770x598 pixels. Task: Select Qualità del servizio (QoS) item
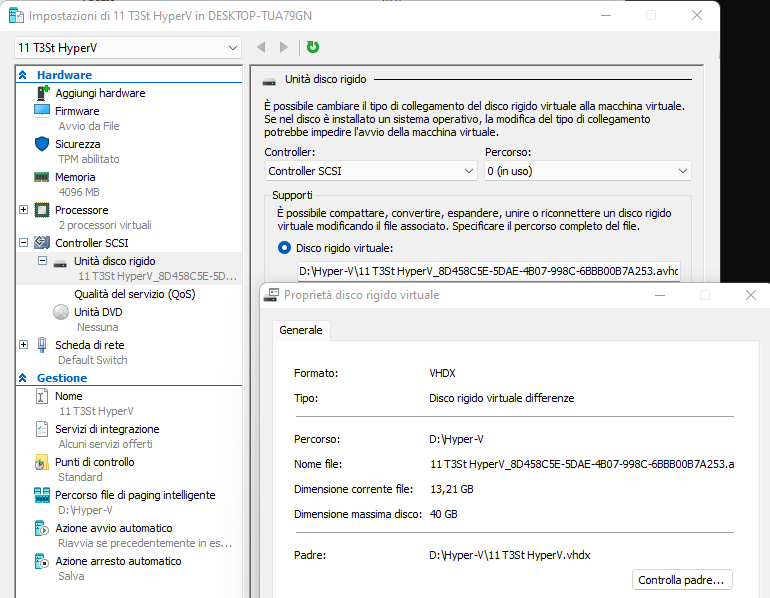click(135, 294)
